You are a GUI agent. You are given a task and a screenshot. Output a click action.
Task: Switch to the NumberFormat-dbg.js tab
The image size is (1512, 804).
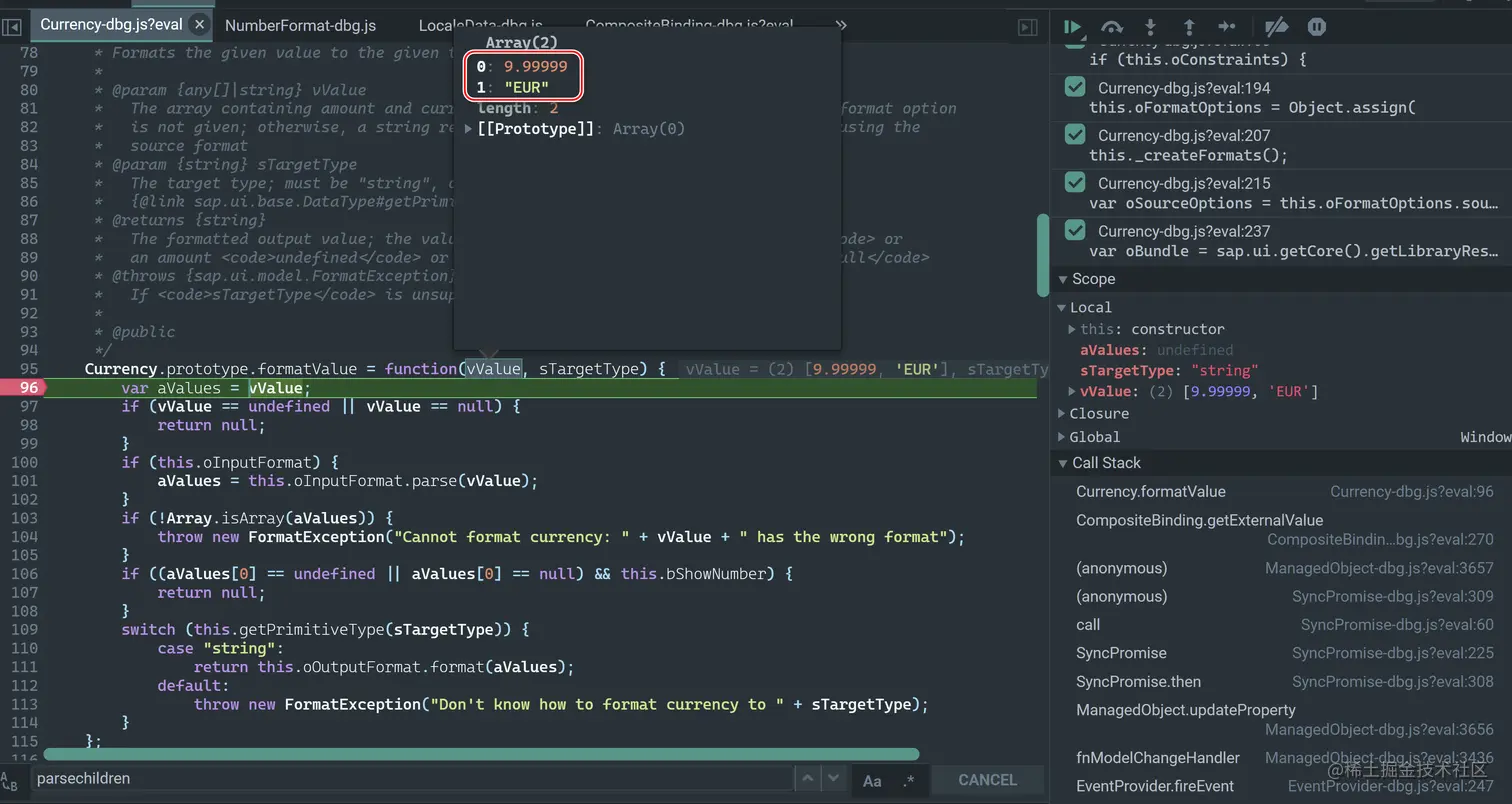coord(301,25)
